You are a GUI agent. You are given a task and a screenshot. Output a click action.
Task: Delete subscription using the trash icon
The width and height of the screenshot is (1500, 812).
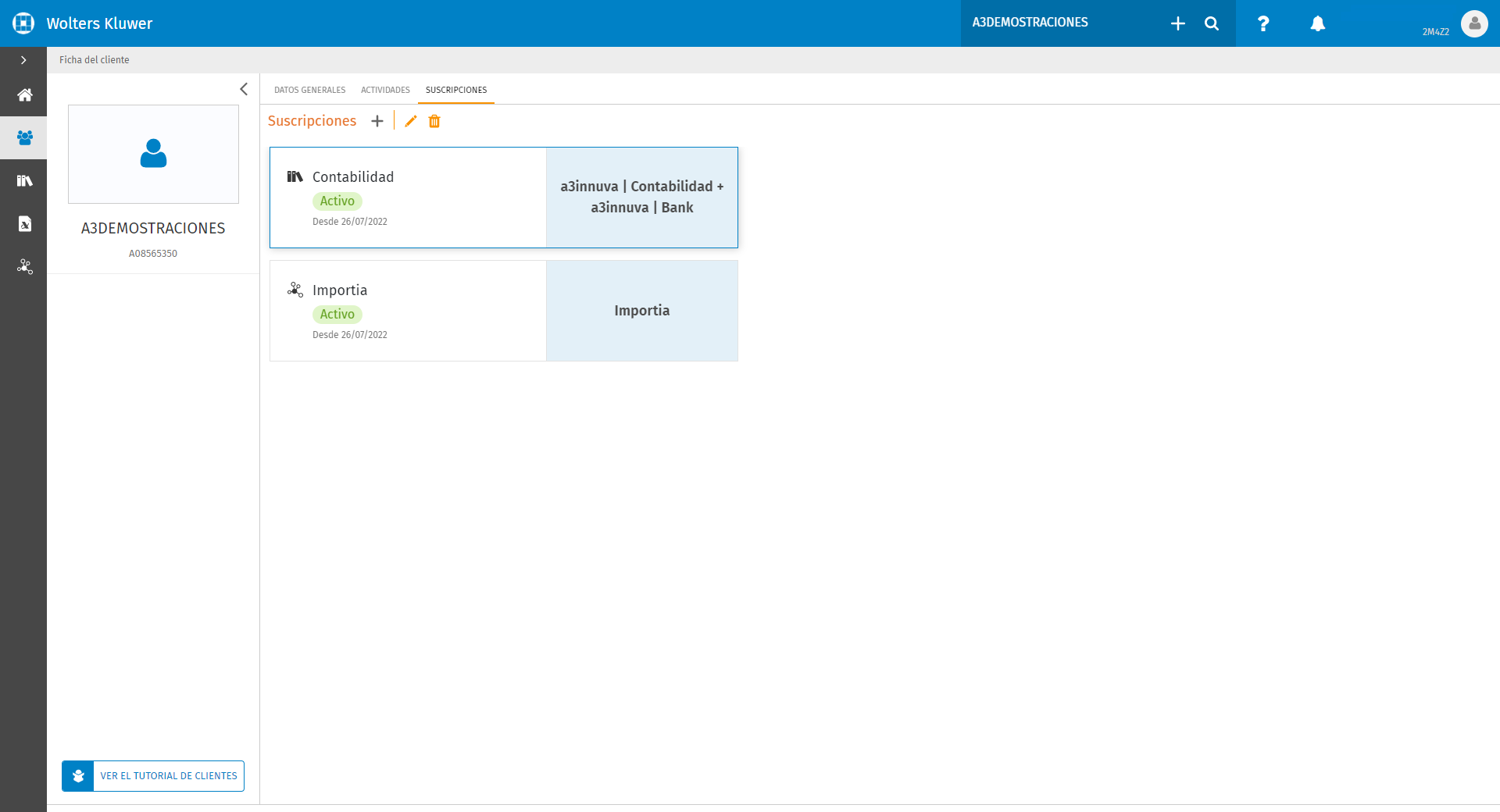click(x=434, y=121)
